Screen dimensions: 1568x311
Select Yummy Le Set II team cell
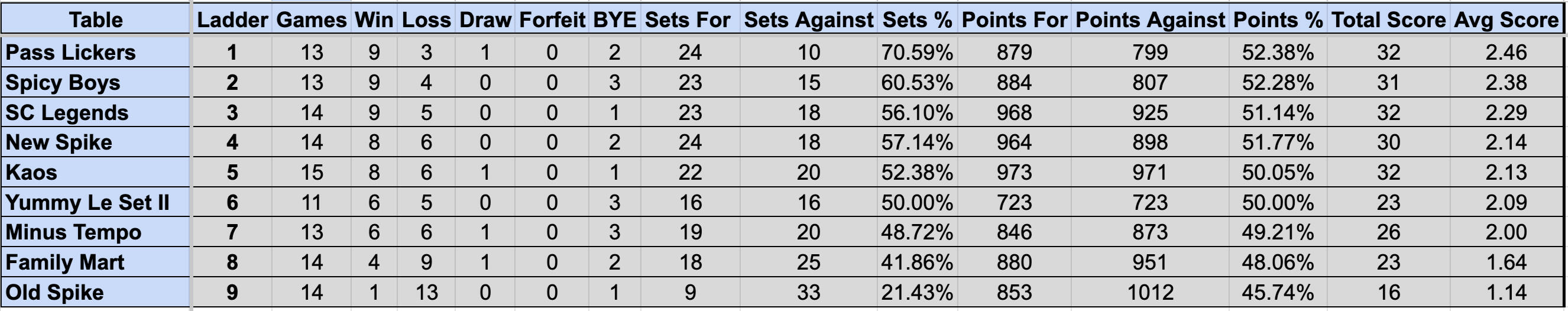(96, 202)
